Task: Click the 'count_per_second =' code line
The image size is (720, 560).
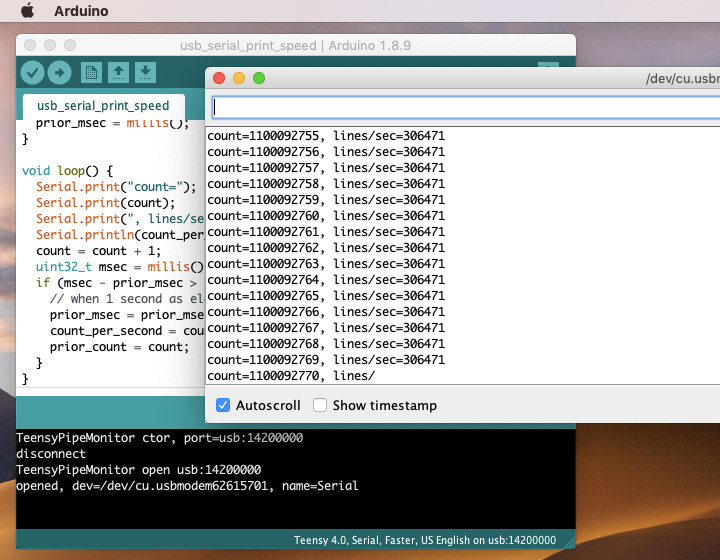Action: point(127,331)
